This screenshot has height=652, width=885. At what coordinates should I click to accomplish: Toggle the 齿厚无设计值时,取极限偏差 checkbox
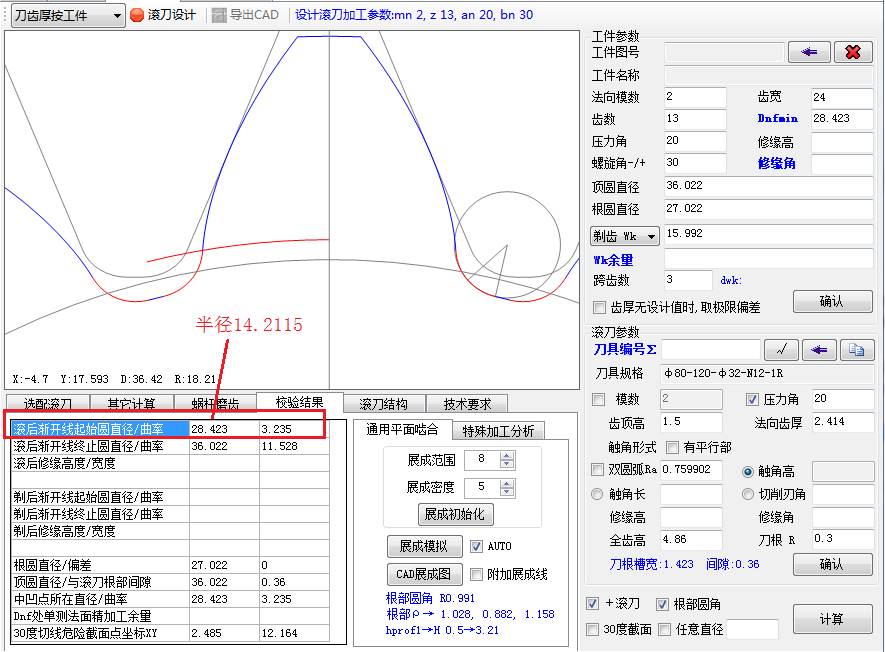click(x=599, y=308)
